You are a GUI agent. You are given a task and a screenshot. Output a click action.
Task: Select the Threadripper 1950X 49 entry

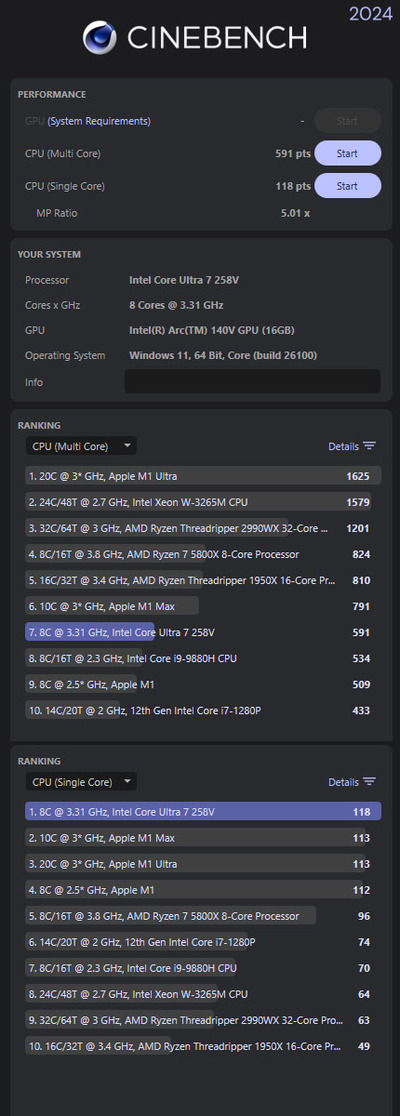204,1046
